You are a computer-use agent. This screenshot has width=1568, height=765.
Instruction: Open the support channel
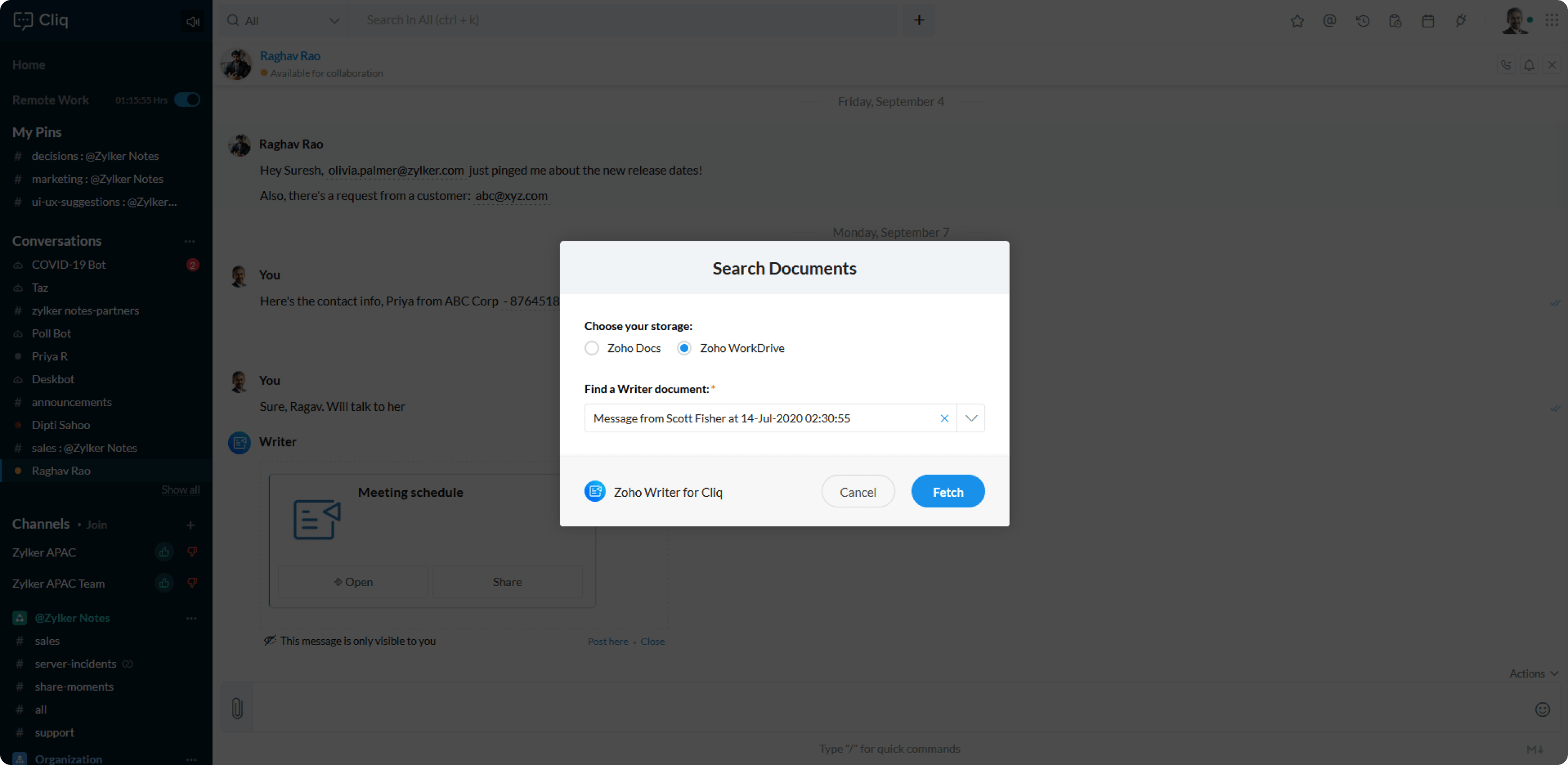106,733
